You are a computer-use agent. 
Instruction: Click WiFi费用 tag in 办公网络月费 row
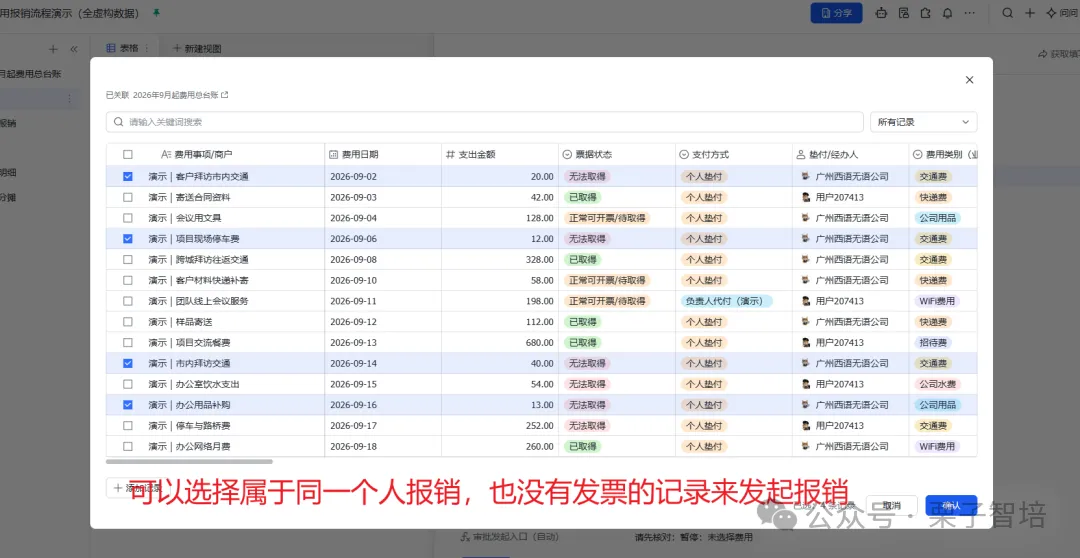coord(937,446)
